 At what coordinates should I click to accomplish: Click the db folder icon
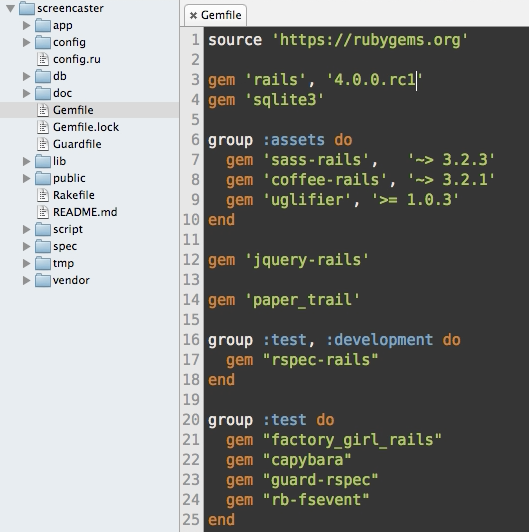[x=43, y=76]
